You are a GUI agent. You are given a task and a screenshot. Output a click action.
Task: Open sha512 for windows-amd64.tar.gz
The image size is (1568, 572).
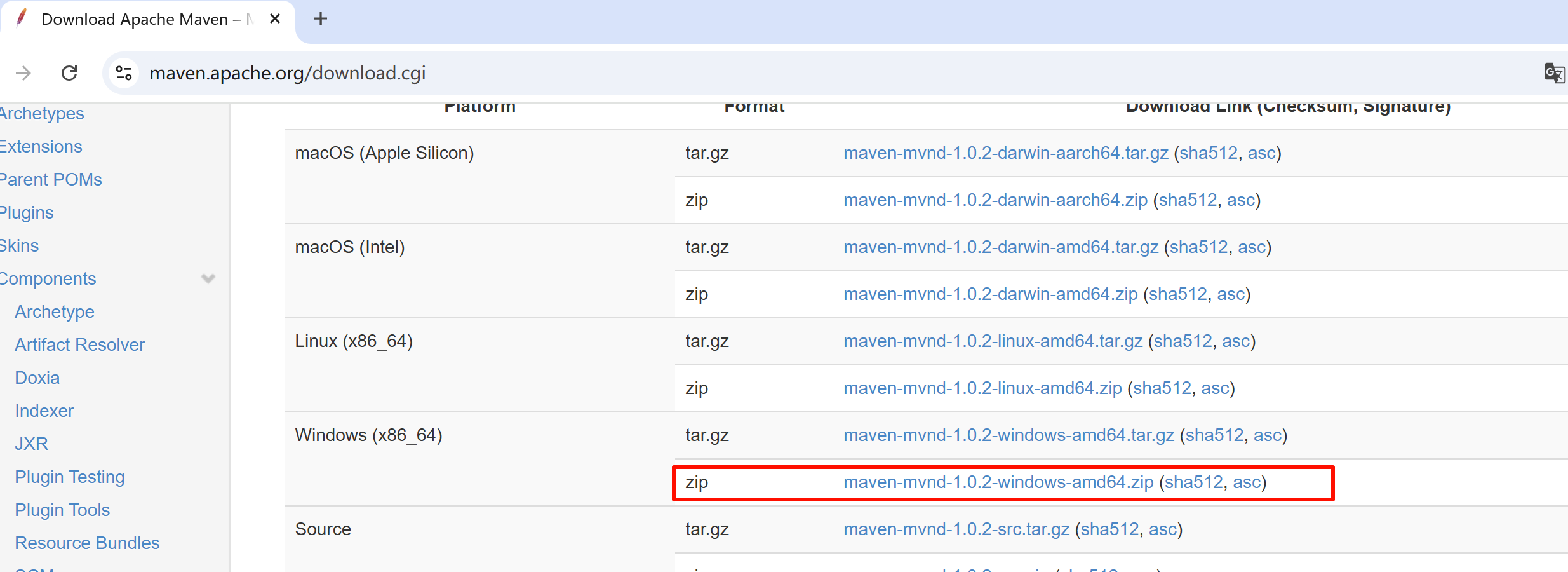(x=1215, y=435)
